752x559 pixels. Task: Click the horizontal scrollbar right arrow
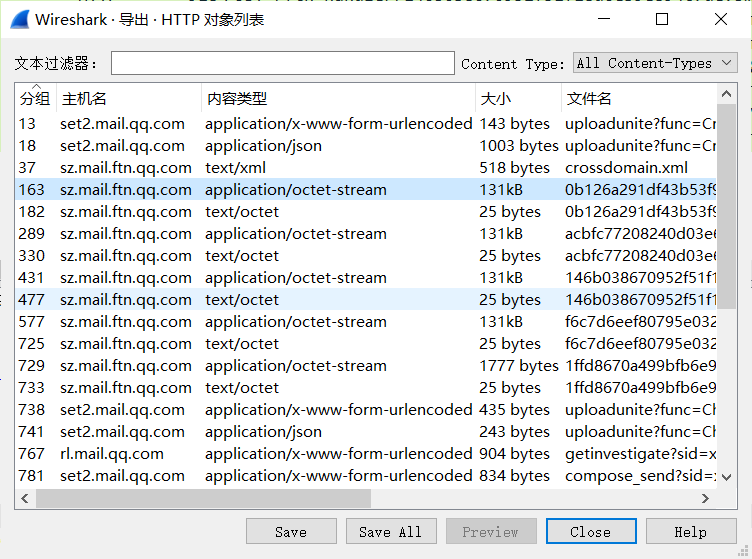[705, 499]
